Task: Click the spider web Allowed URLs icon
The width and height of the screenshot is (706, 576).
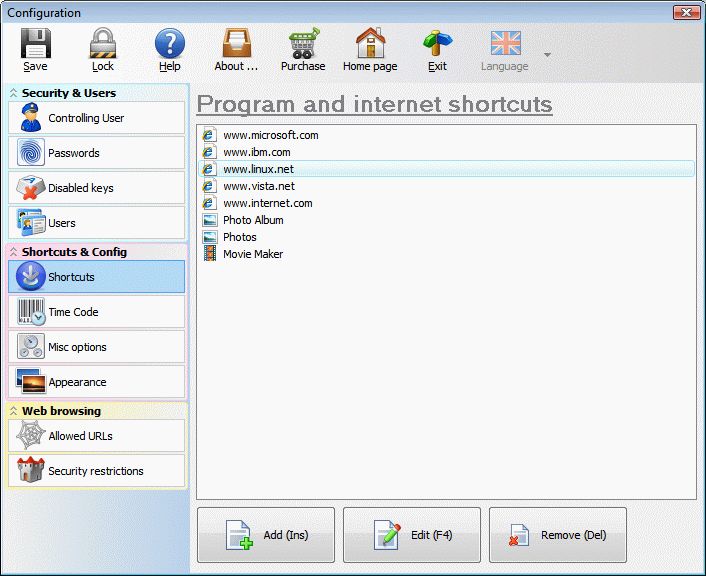Action: click(x=31, y=435)
